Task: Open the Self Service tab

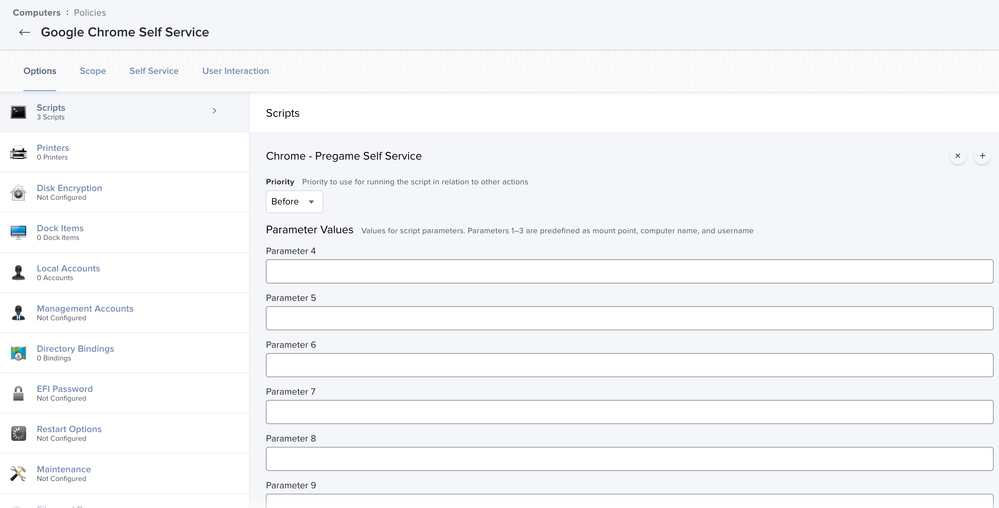Action: pos(154,71)
